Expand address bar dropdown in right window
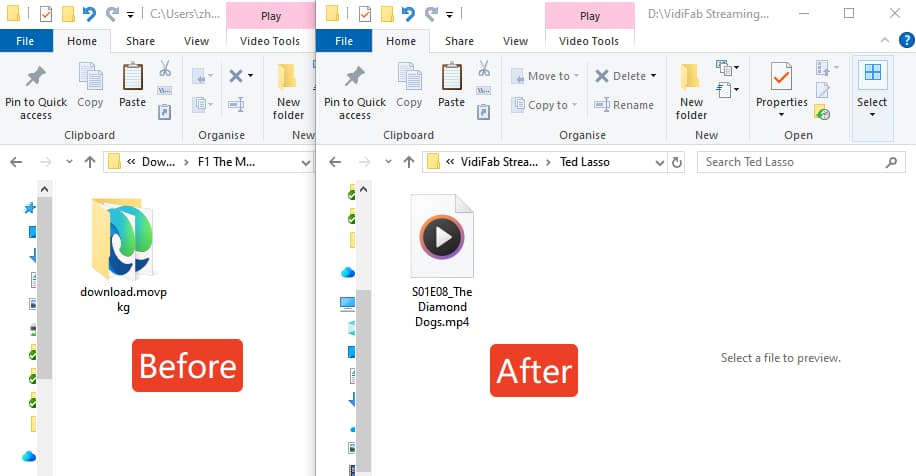Viewport: 916px width, 476px height. [x=660, y=162]
